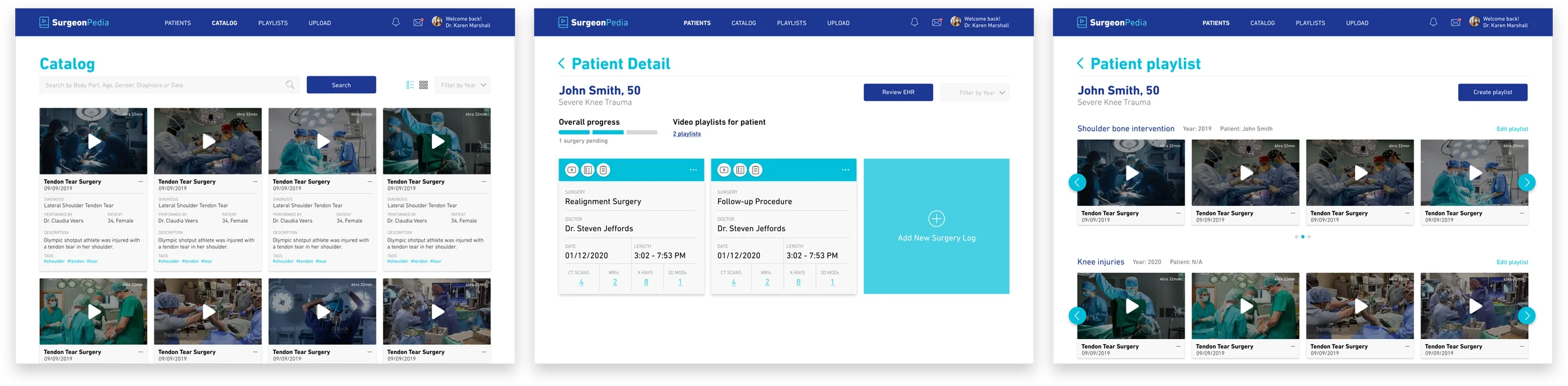Switch Catalog to list view
This screenshot has height=386, width=1568.
[410, 85]
